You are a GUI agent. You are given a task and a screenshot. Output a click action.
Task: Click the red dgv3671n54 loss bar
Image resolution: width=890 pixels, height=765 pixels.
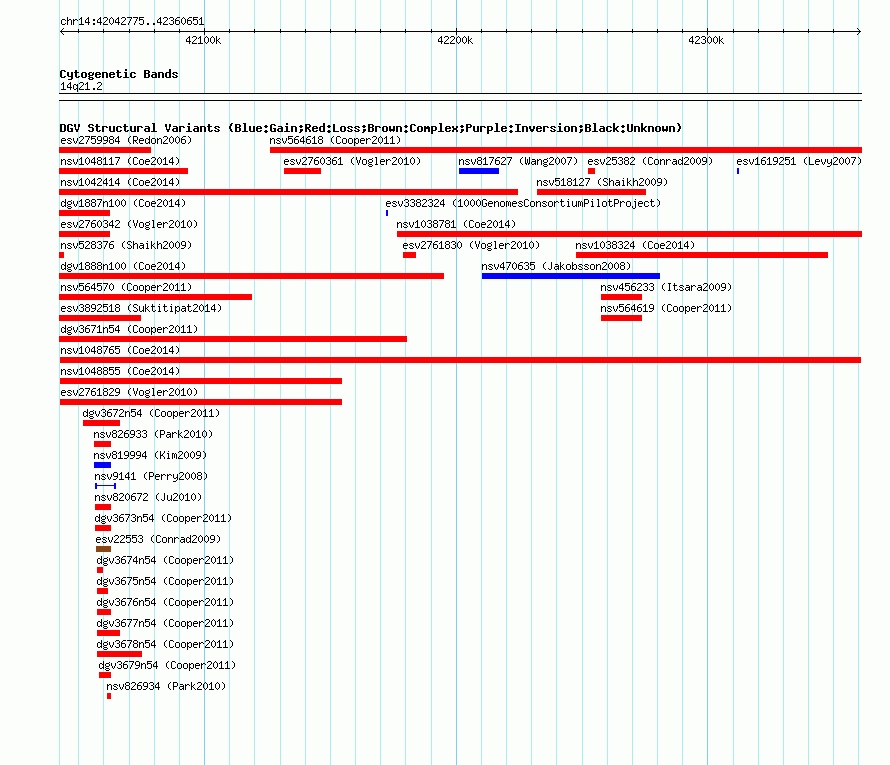[x=233, y=339]
